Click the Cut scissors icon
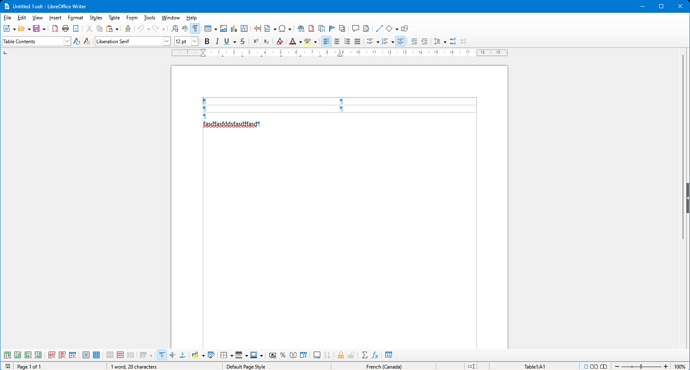 (x=89, y=29)
